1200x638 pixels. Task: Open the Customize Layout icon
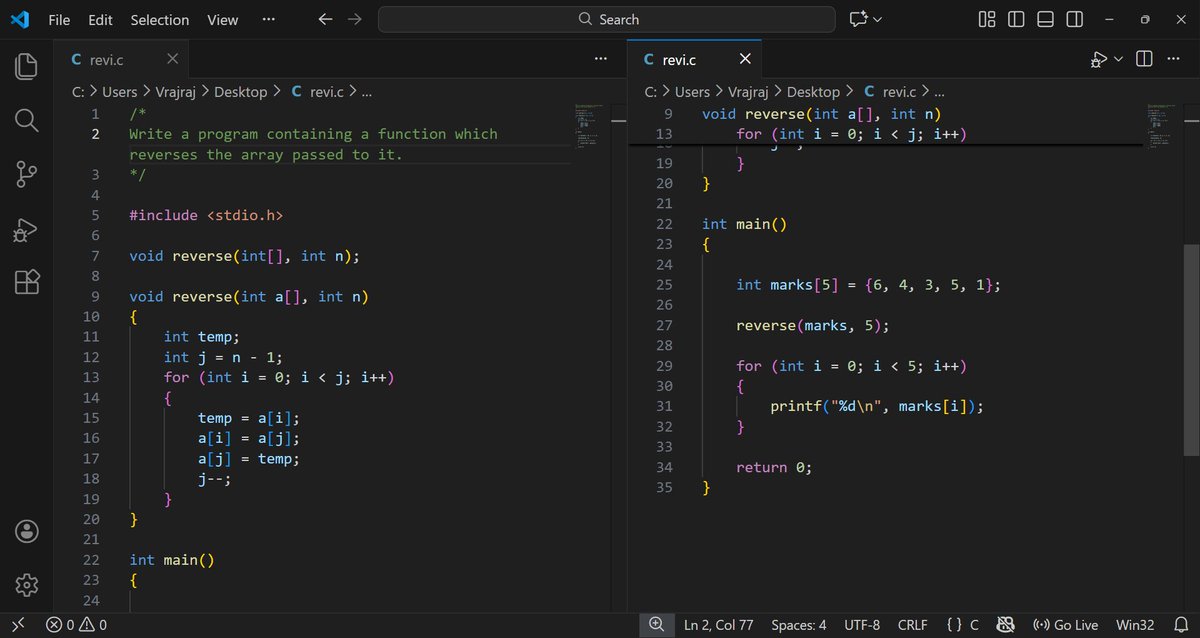pyautogui.click(x=987, y=19)
